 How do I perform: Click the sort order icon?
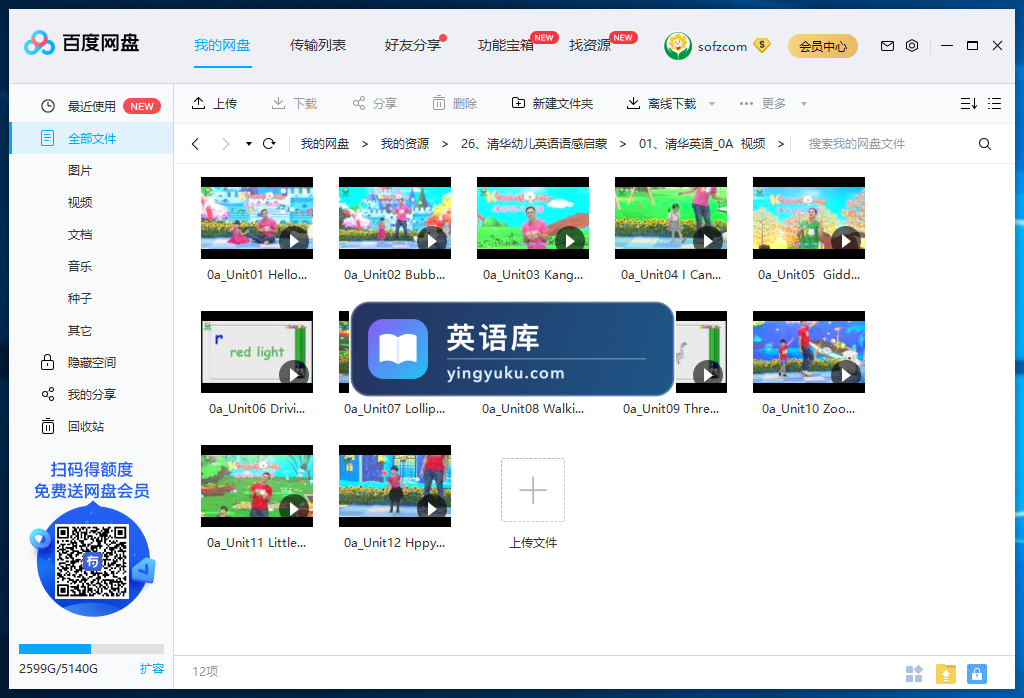[x=968, y=103]
